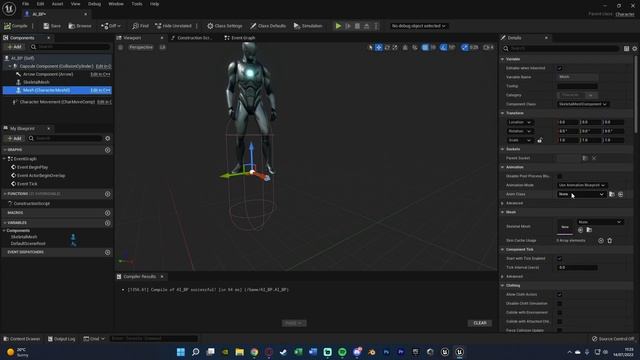Use selected asset for Skeletal Mesh
The image size is (640, 360).
click(x=580, y=230)
